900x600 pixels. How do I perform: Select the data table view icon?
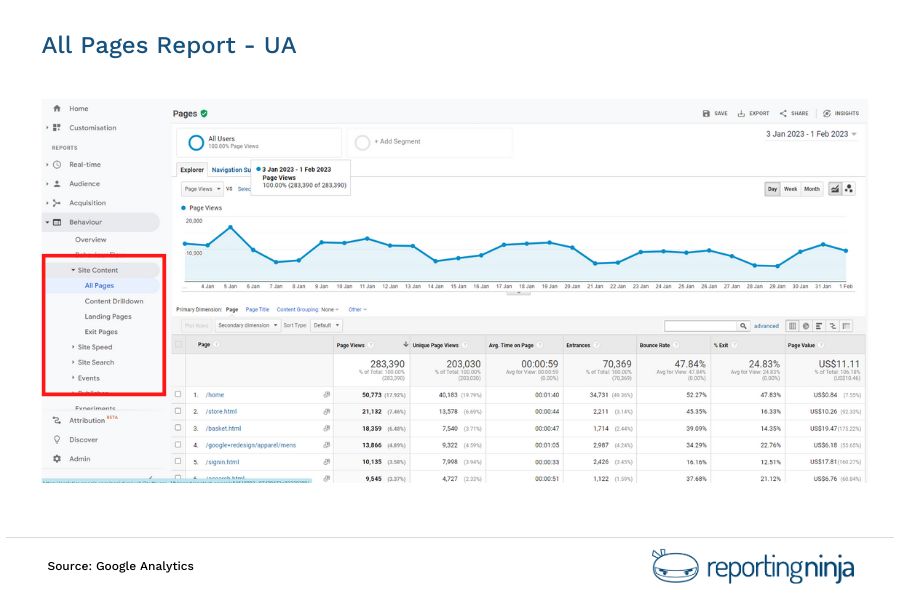(793, 326)
